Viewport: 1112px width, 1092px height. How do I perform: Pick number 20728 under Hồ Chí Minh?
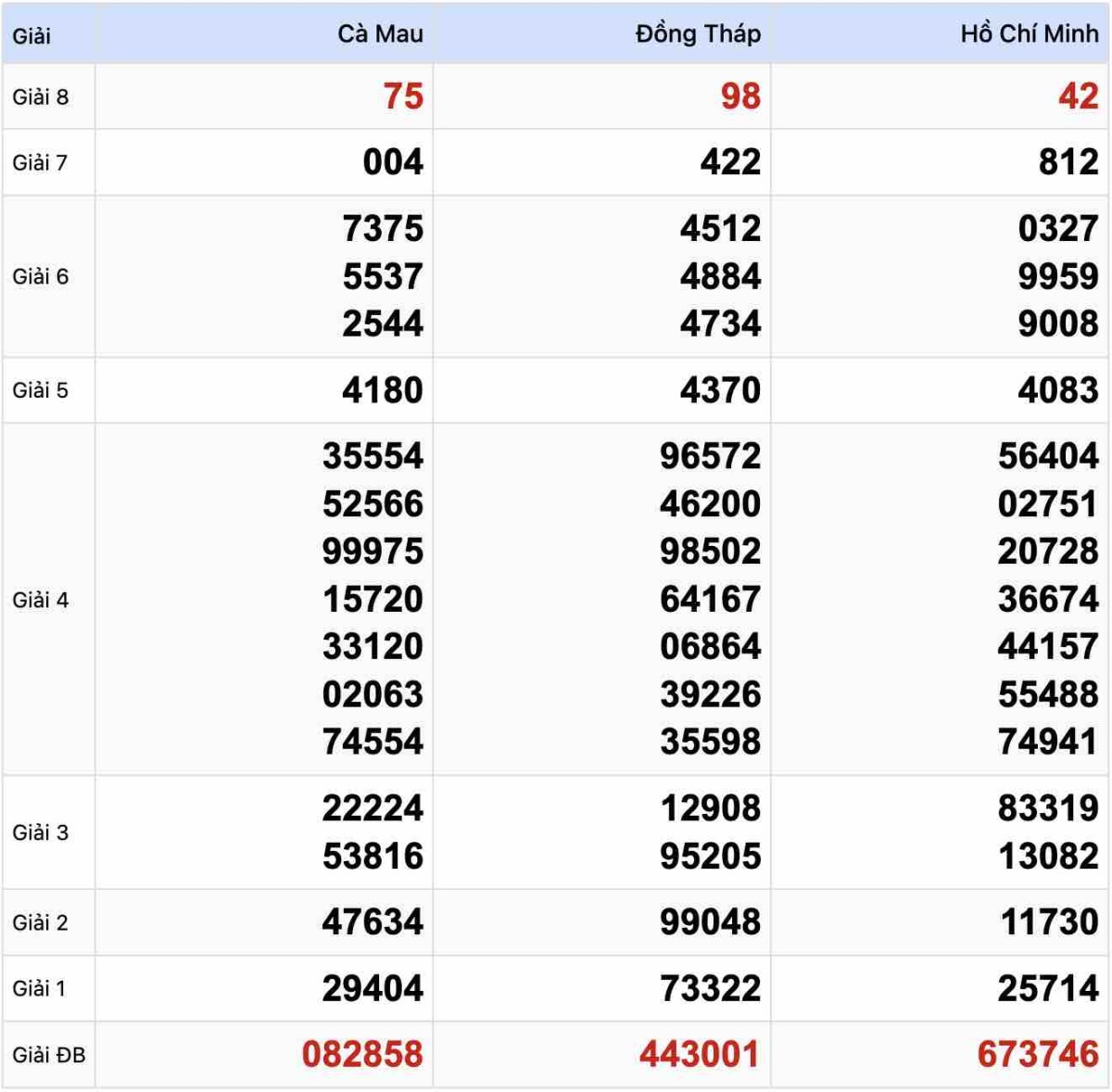click(1048, 552)
